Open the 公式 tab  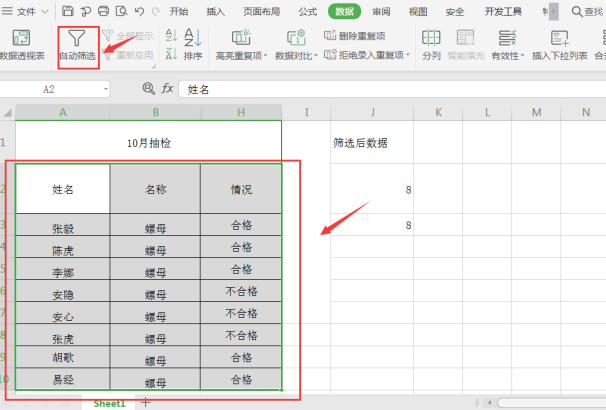308,12
